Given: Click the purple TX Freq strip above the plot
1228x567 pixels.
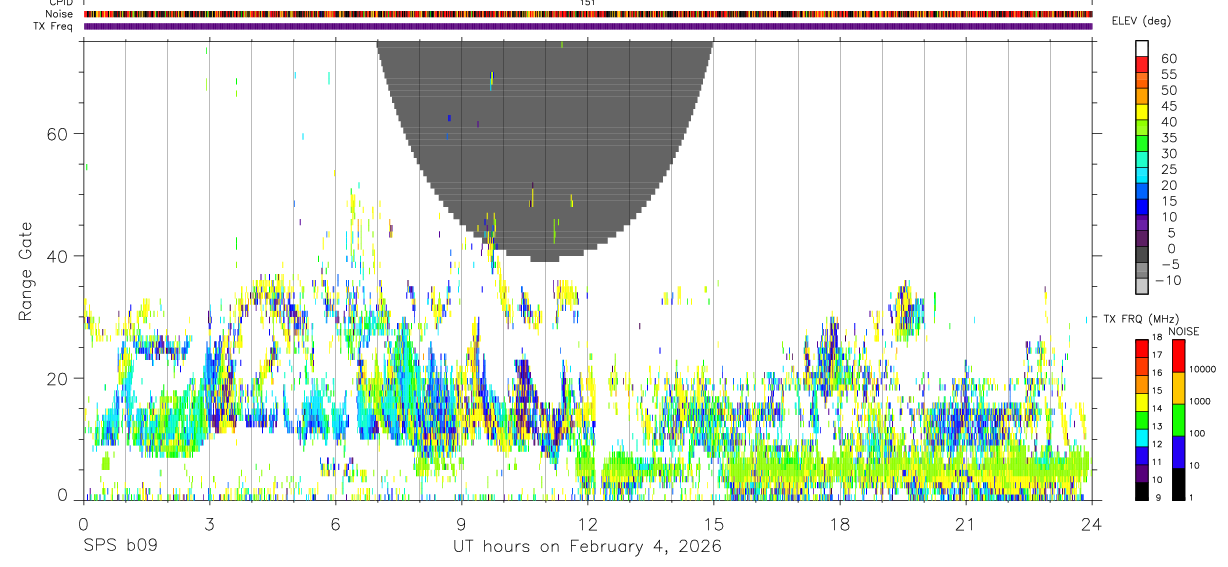Looking at the screenshot, I should point(588,26).
